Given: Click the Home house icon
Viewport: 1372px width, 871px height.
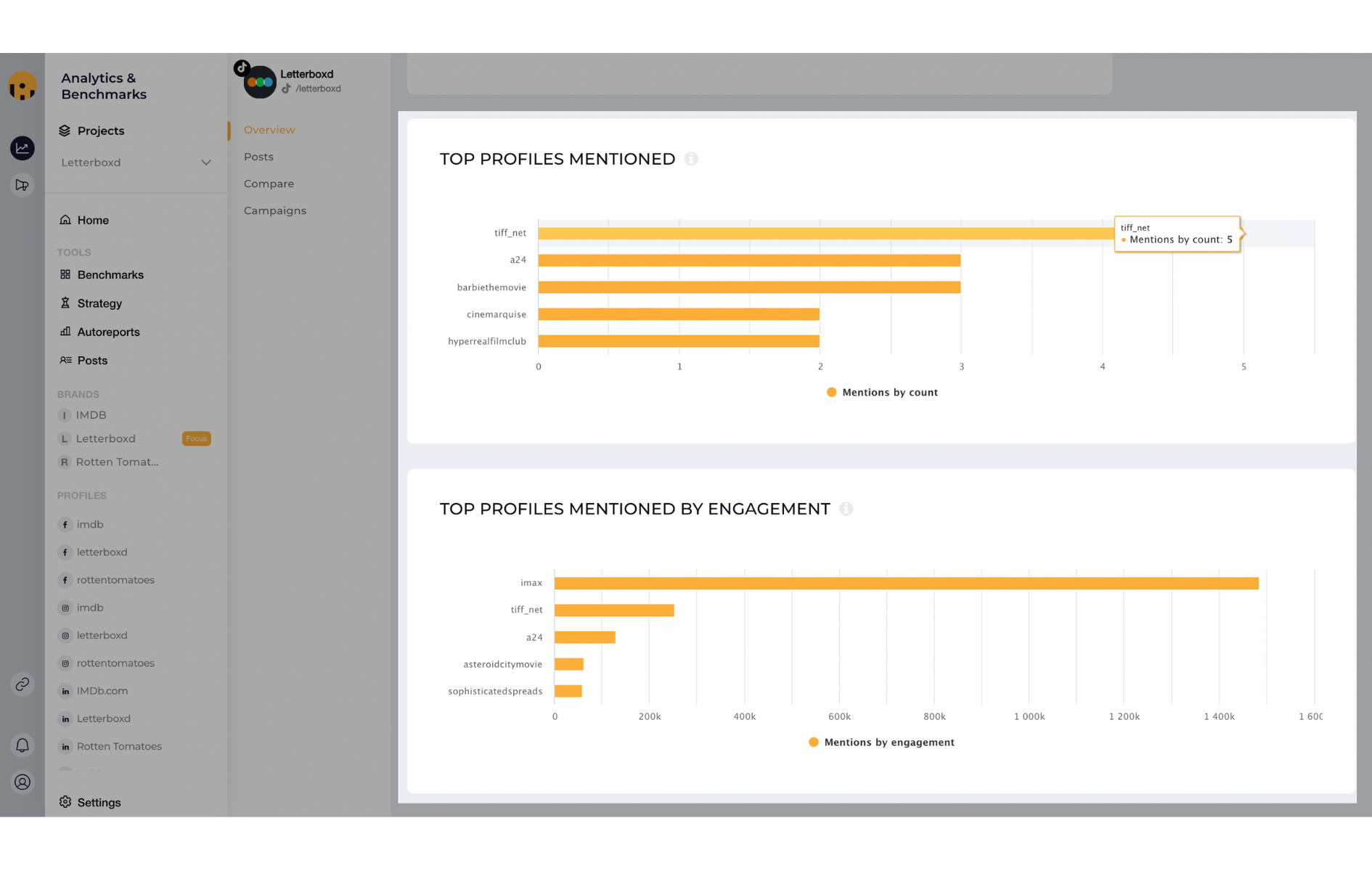Looking at the screenshot, I should click(65, 219).
